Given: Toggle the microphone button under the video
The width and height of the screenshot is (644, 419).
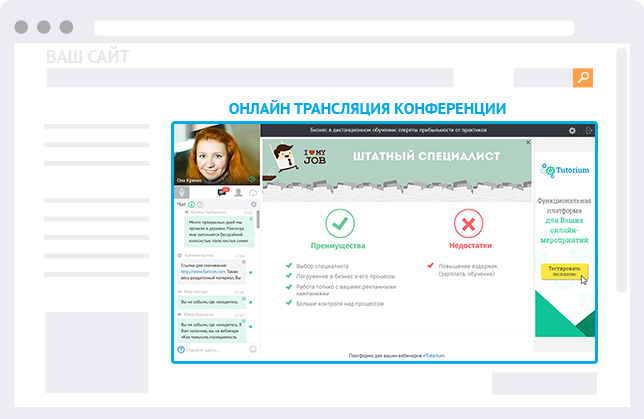Looking at the screenshot, I should (x=182, y=192).
